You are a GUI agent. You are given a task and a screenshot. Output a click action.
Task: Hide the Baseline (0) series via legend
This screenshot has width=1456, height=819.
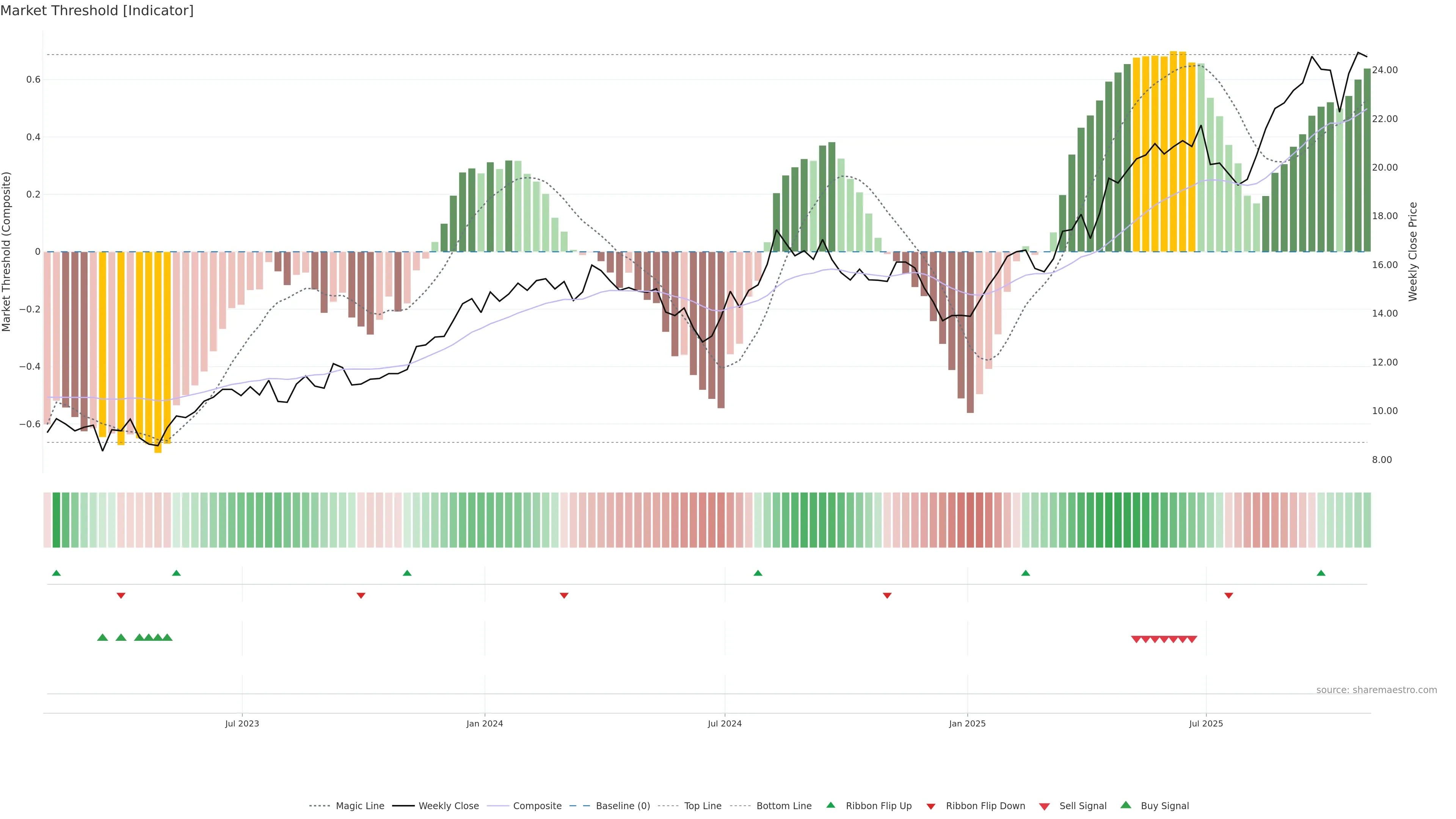pyautogui.click(x=623, y=806)
